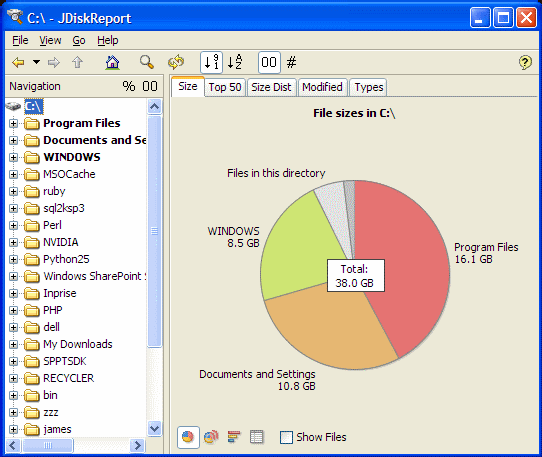Click the james folder icon
542x457 pixels.
pyautogui.click(x=32, y=429)
